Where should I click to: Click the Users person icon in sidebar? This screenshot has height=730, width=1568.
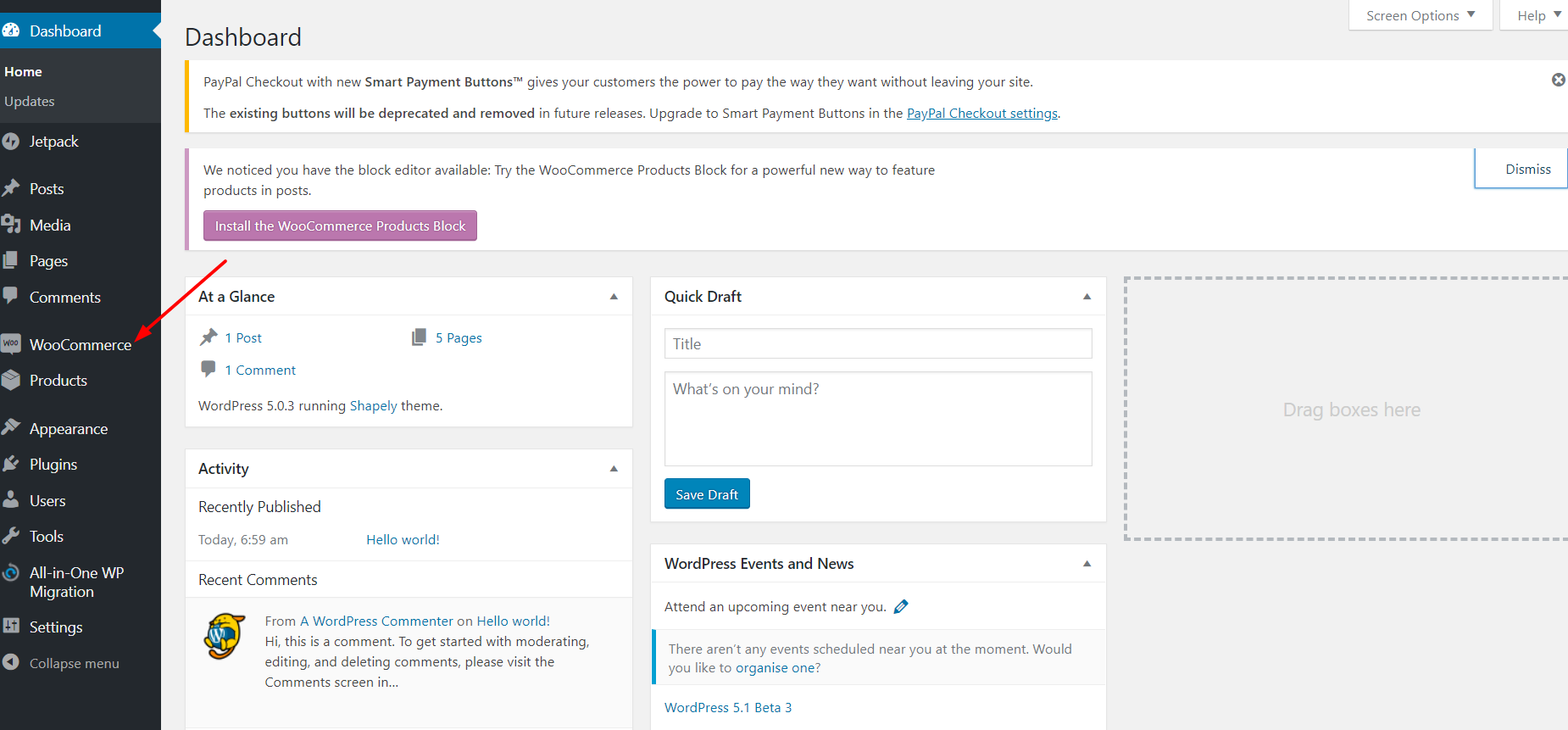click(10, 500)
